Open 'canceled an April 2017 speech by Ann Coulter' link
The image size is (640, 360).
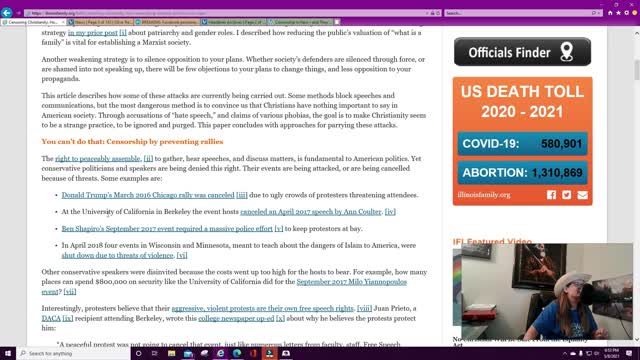tap(311, 212)
